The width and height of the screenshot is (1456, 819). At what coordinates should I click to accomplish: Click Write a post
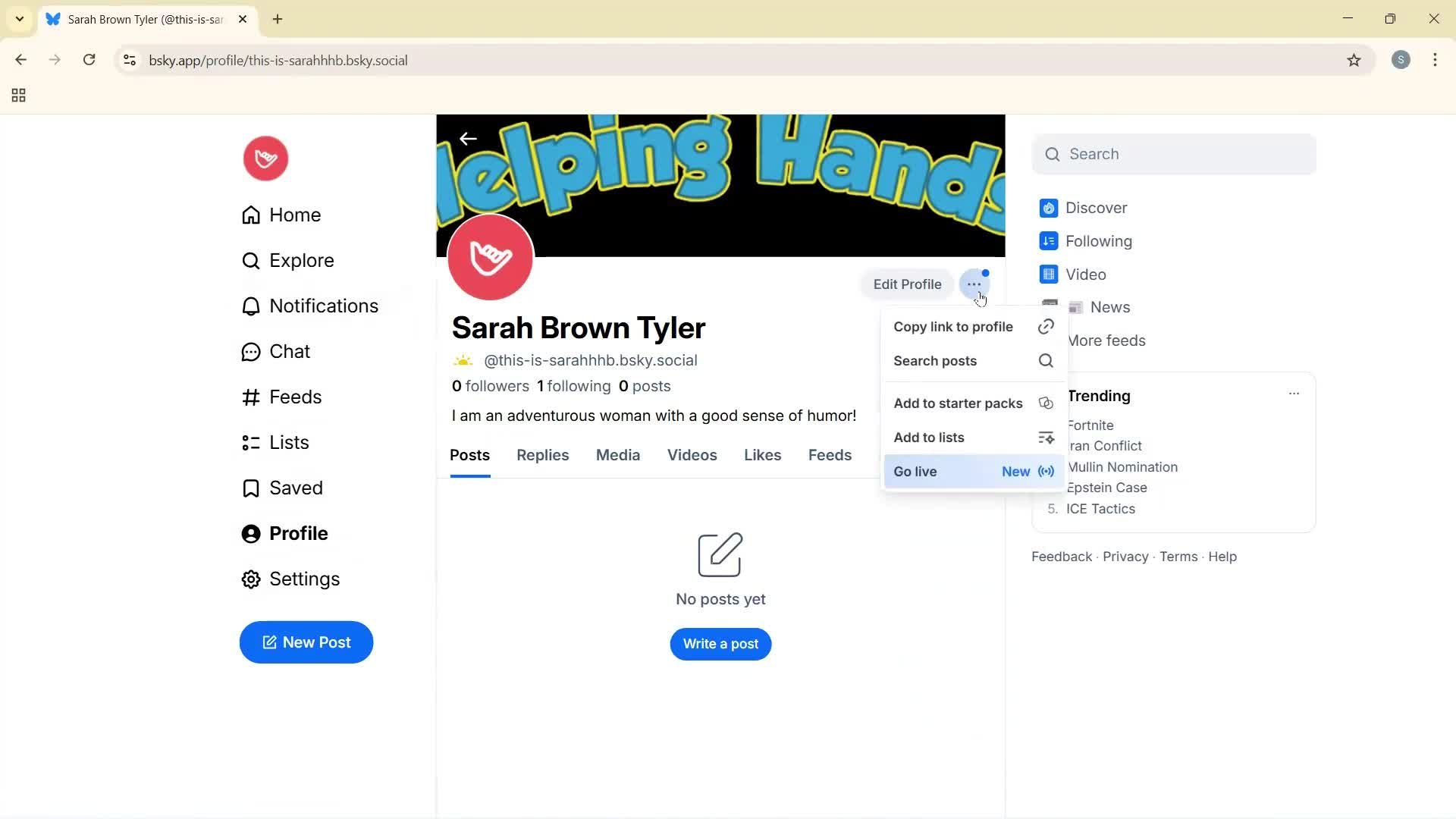tap(720, 644)
